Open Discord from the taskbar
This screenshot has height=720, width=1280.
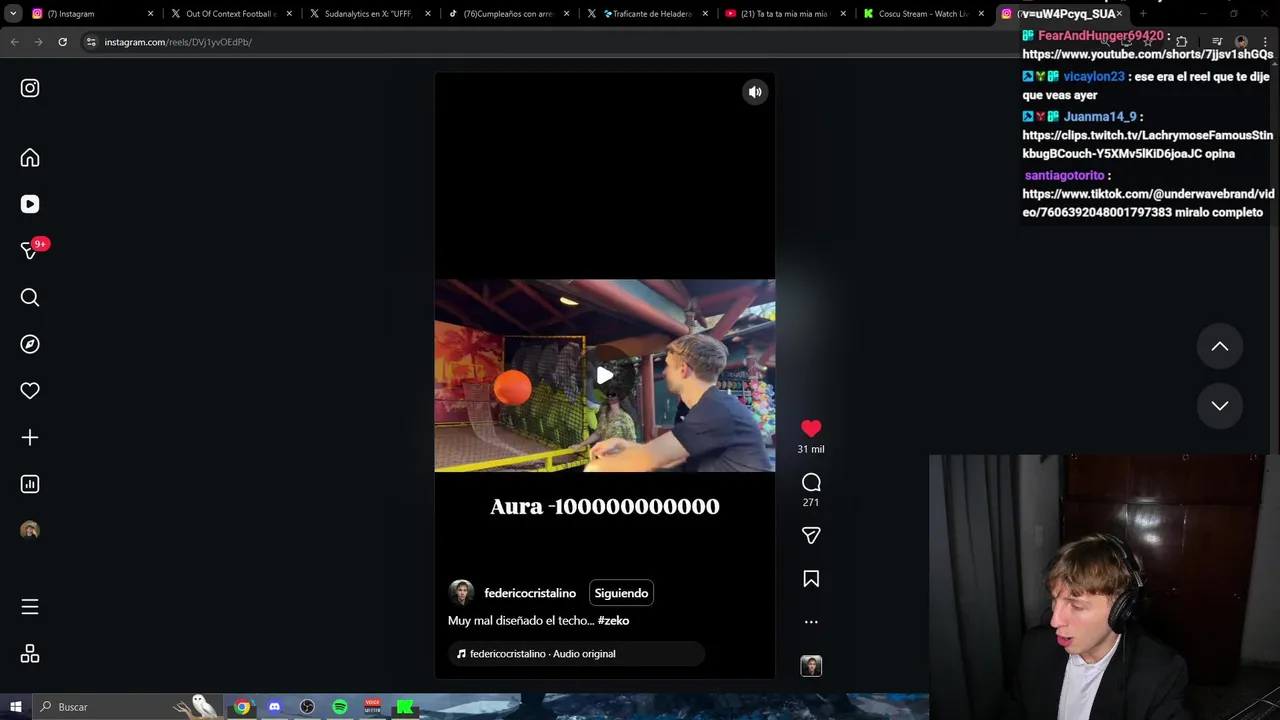tap(275, 707)
